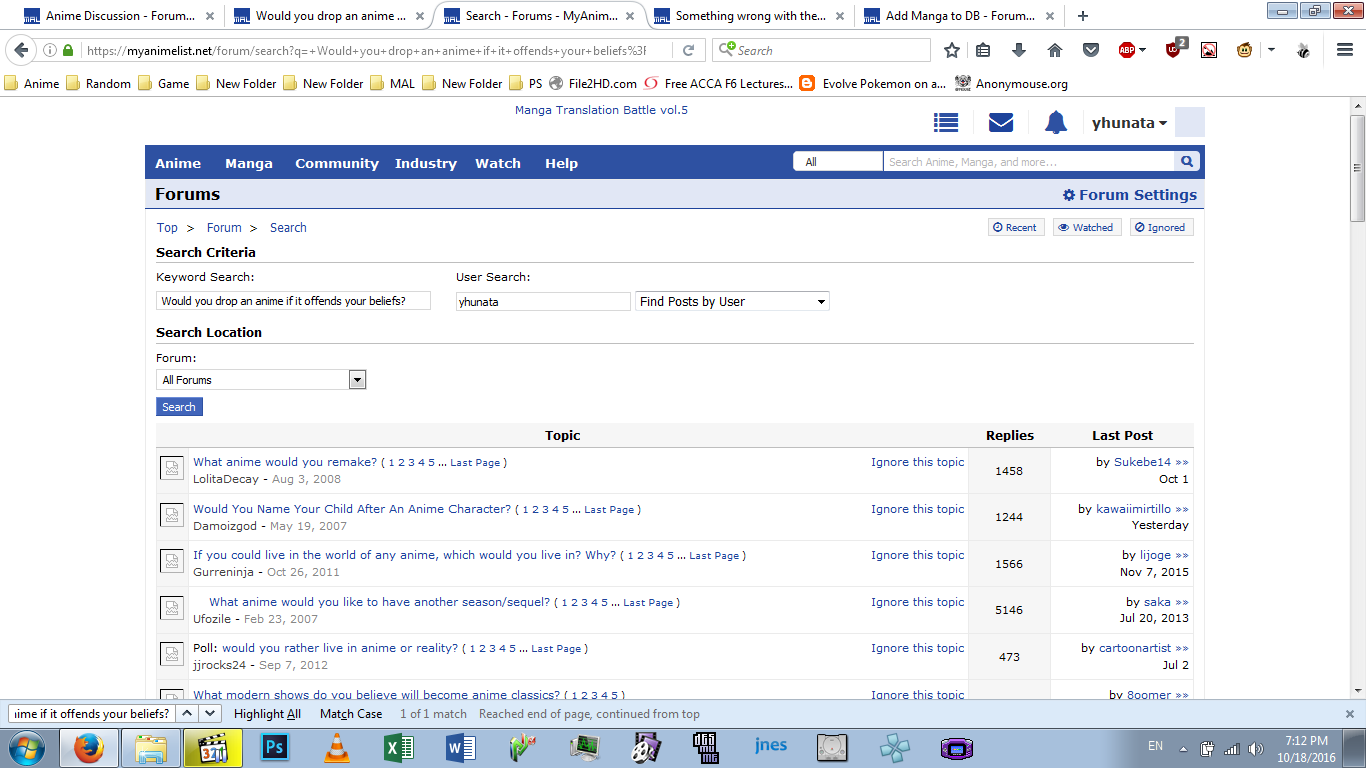Toggle the Watched topics filter
The image size is (1366, 768).
tap(1085, 227)
